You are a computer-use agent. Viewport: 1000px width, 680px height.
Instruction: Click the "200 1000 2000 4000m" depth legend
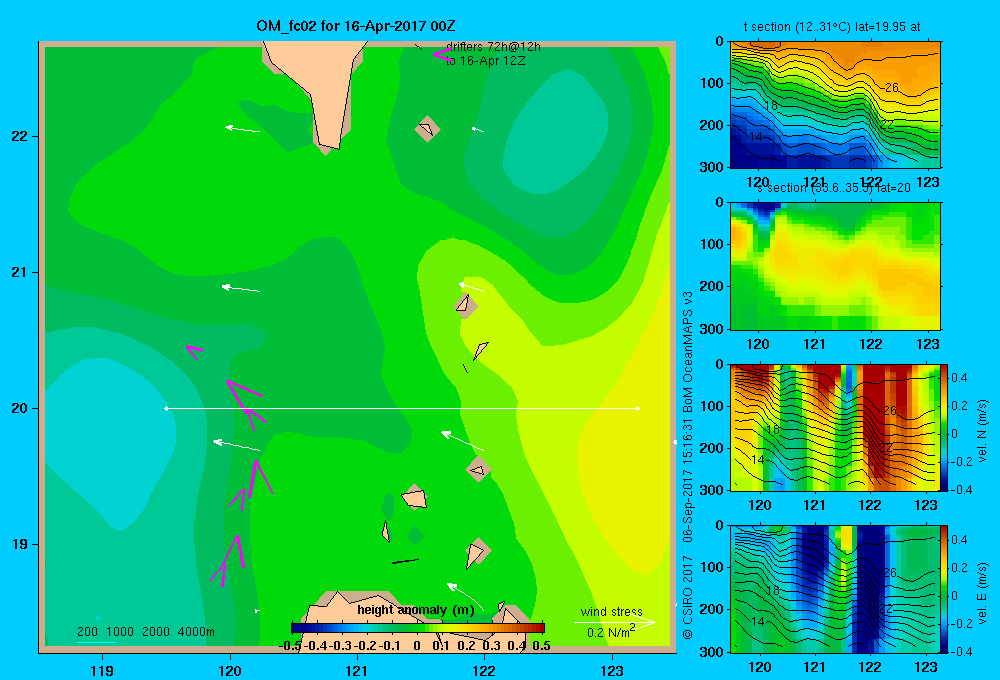click(146, 632)
